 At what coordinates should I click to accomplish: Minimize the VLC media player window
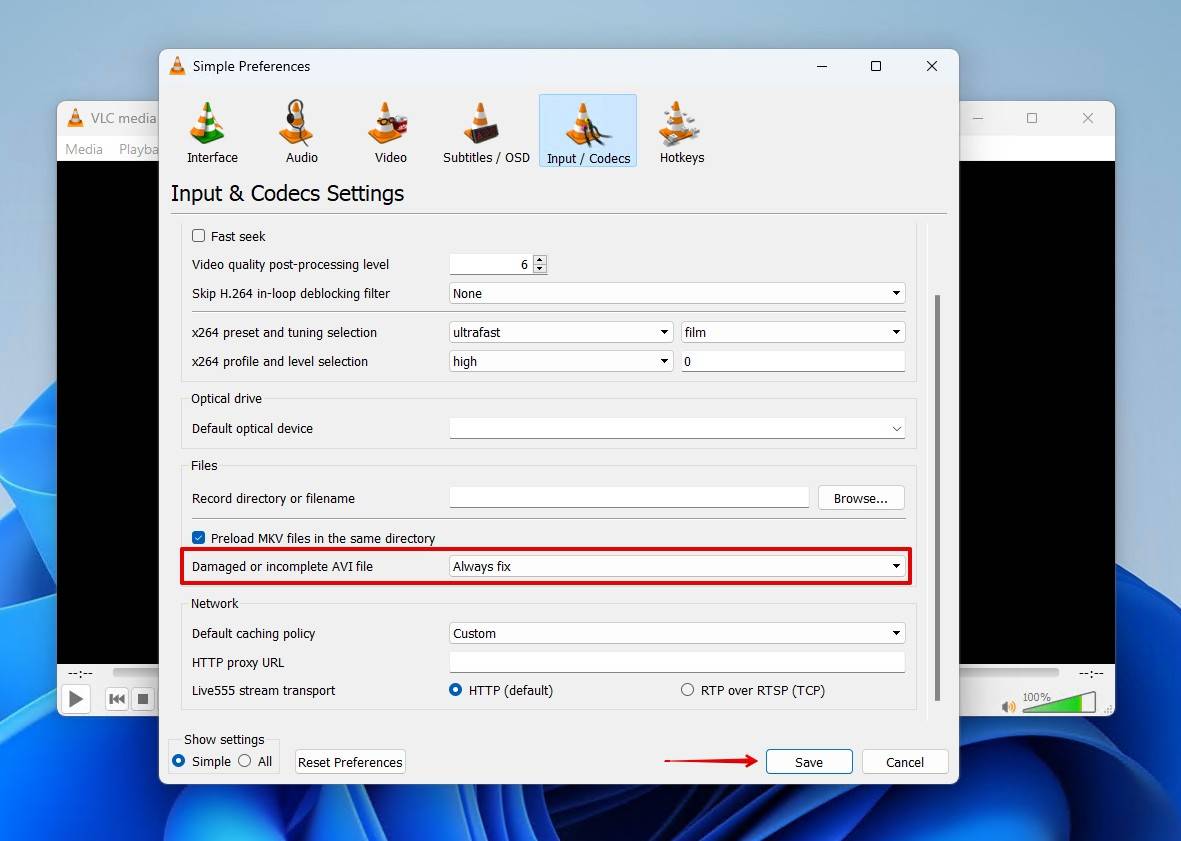click(978, 118)
